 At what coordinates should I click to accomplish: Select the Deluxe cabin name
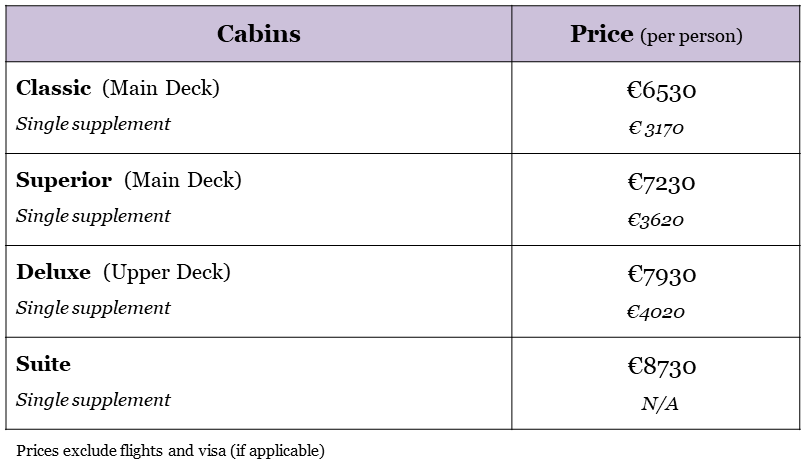(53, 272)
